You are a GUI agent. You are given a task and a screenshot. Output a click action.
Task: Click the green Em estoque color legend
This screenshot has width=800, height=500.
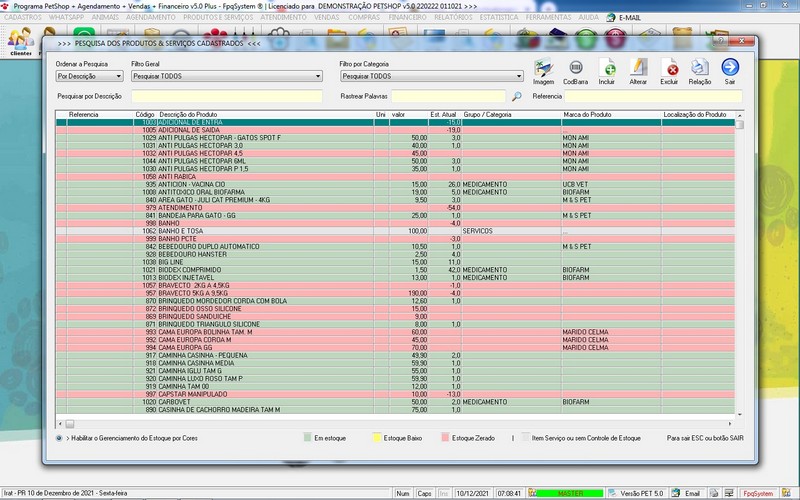[x=308, y=438]
